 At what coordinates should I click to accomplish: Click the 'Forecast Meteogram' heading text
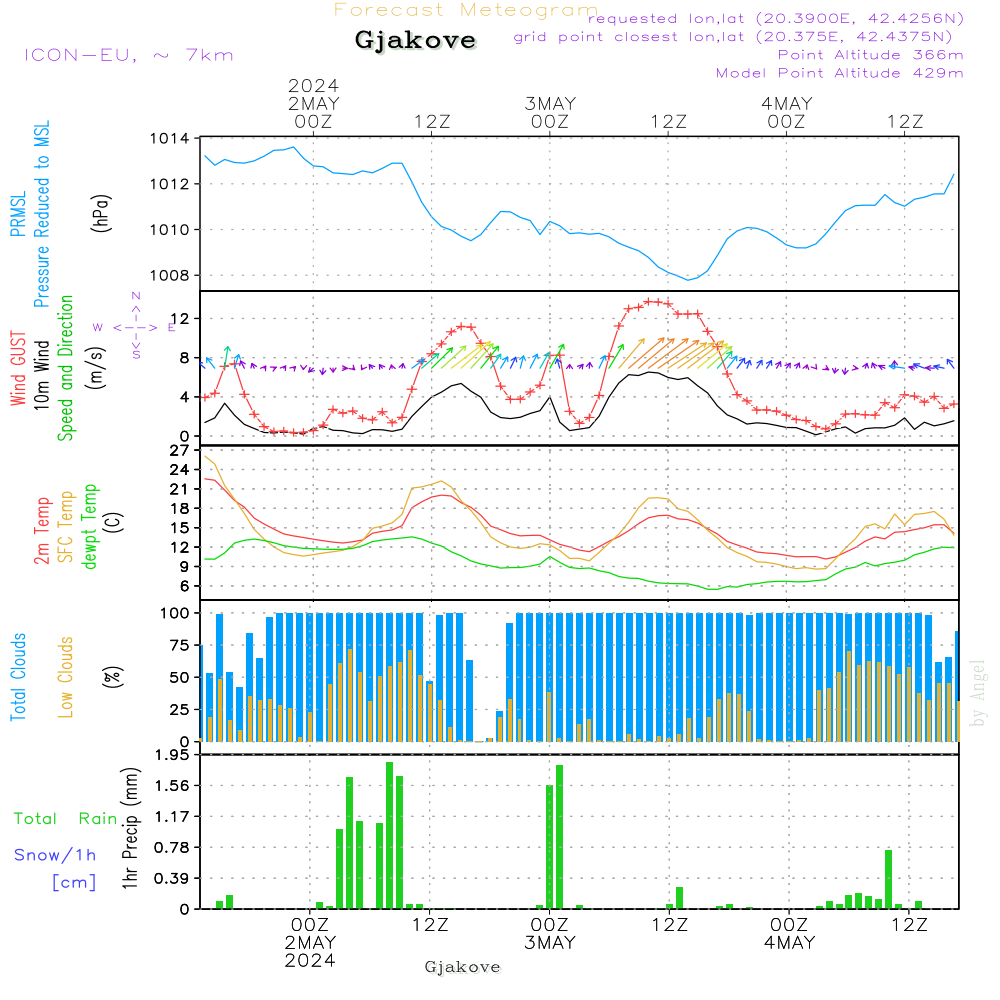466,10
